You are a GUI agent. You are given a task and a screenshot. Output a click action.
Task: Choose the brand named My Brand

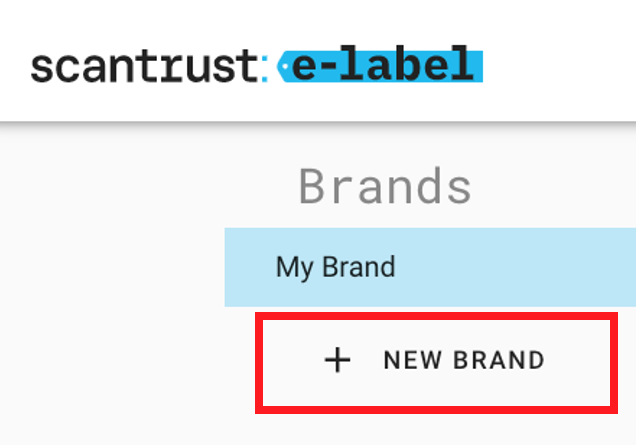[x=336, y=267]
